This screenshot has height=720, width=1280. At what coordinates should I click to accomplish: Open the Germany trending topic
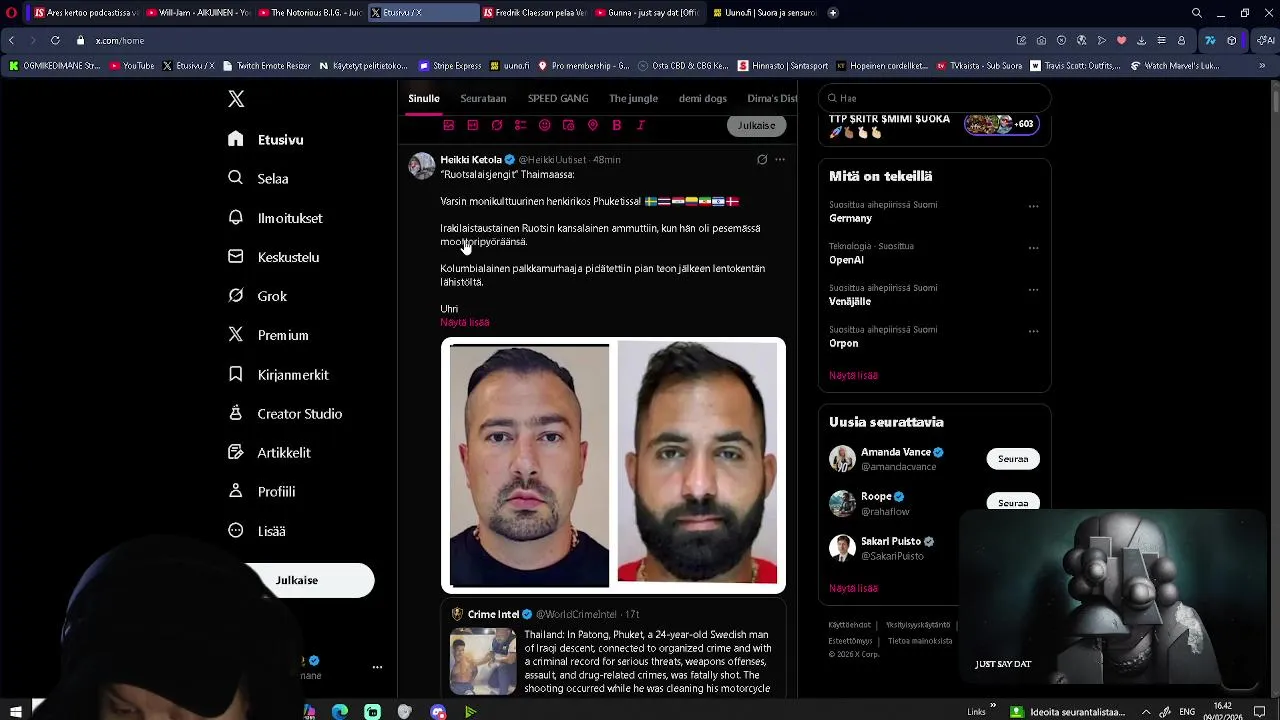850,218
